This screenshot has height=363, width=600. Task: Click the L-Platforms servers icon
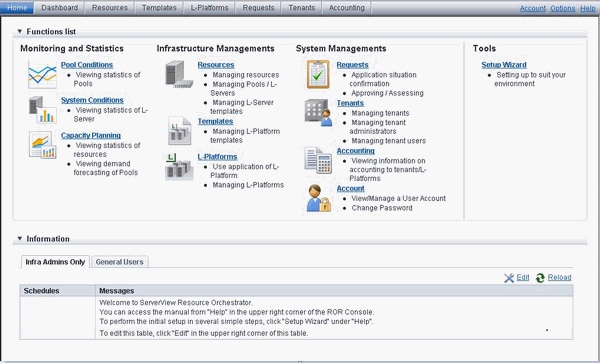179,166
